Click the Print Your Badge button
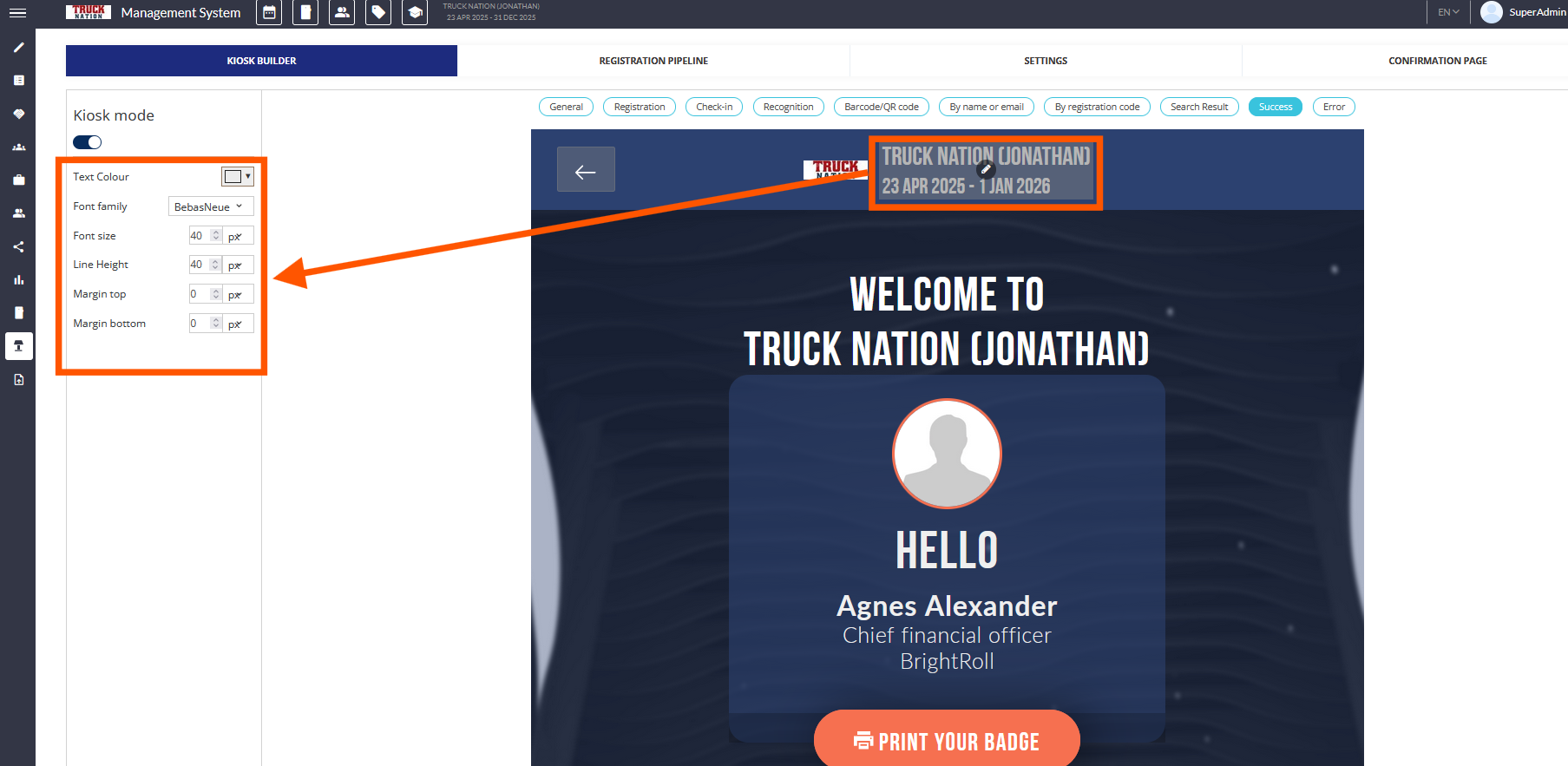Image resolution: width=1568 pixels, height=766 pixels. click(947, 740)
